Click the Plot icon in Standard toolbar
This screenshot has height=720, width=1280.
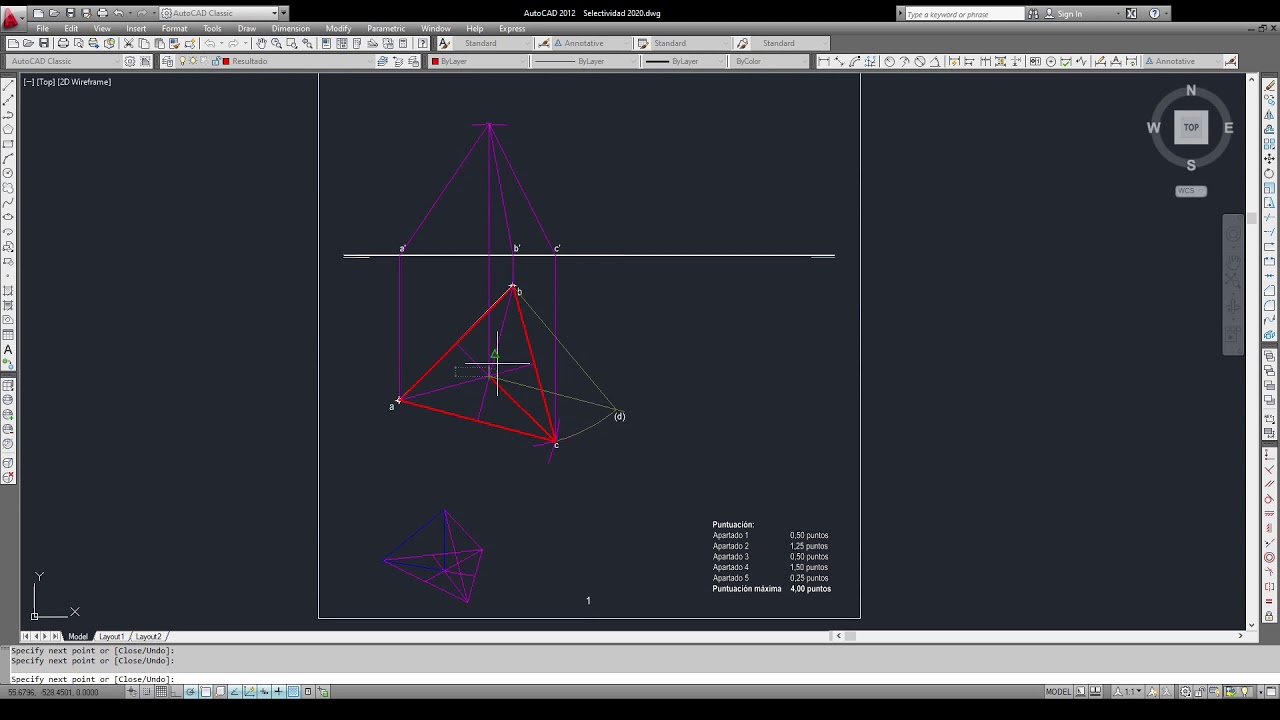coord(63,44)
